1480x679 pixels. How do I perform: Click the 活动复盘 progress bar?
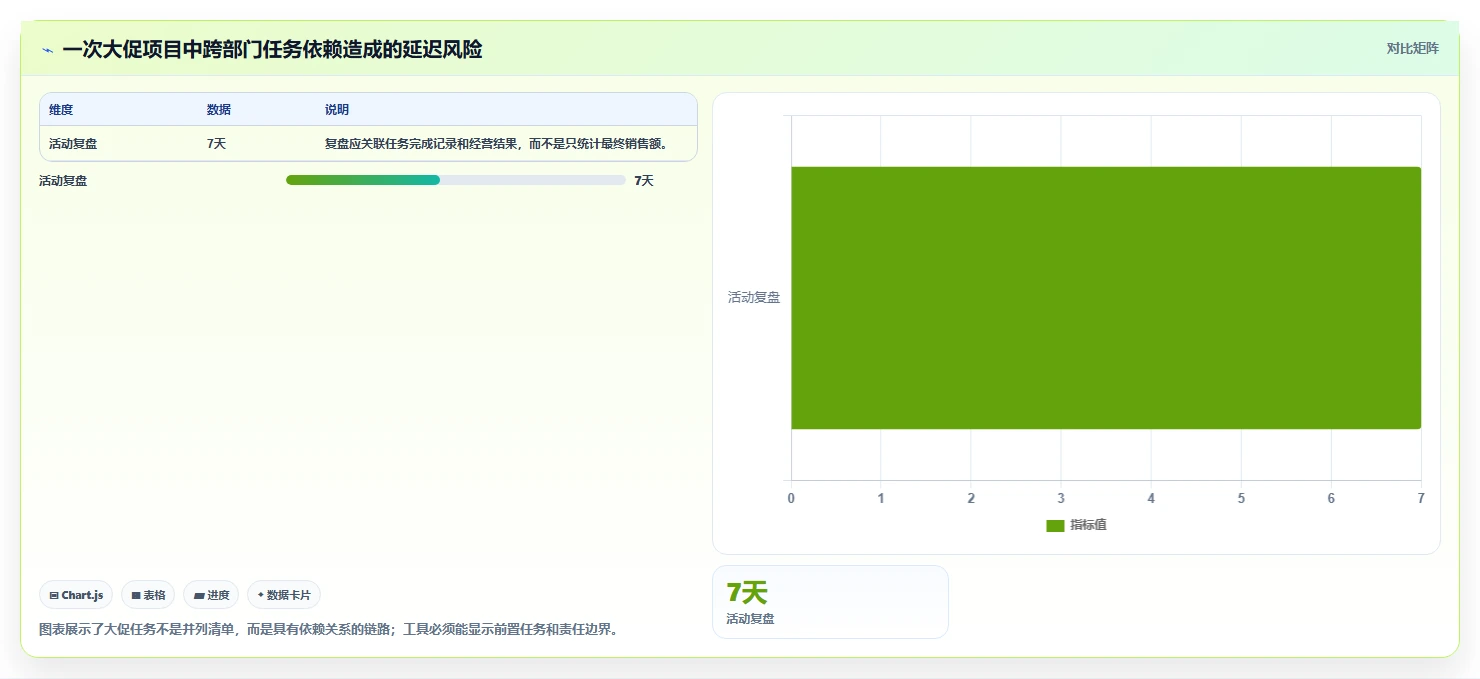click(456, 180)
